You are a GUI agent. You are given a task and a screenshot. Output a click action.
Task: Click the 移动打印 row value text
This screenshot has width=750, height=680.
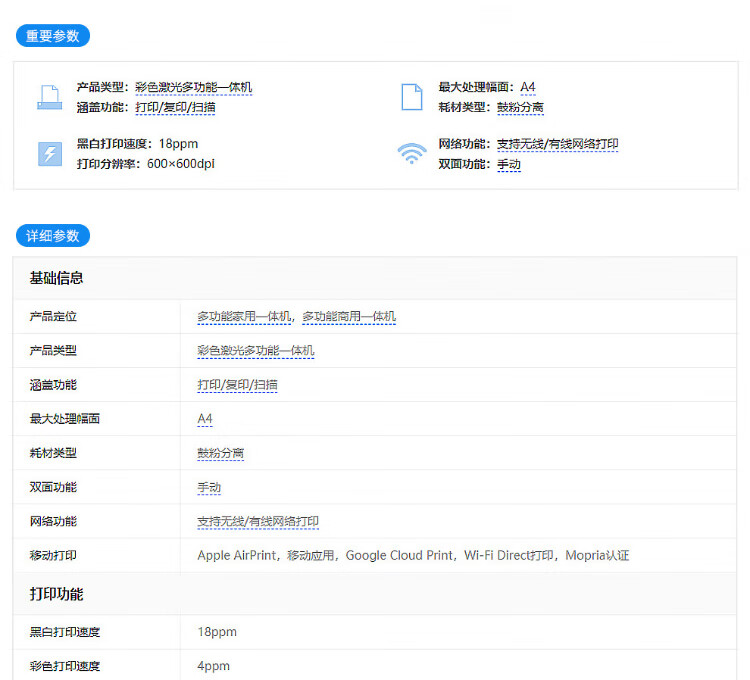pyautogui.click(x=412, y=555)
